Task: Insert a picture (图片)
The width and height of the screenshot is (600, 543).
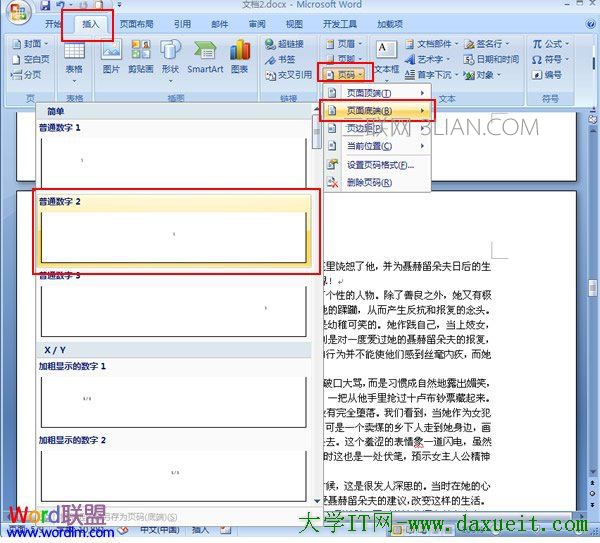Action: (x=111, y=57)
